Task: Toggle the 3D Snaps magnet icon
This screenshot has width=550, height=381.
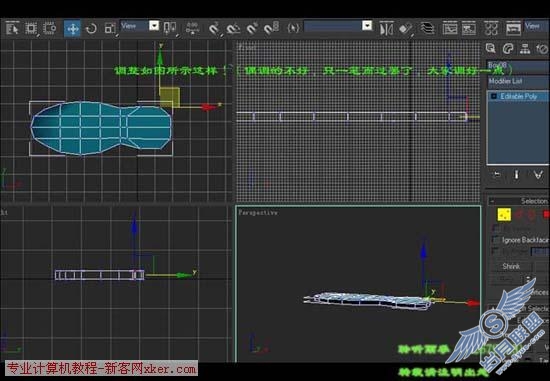Action: (x=214, y=28)
